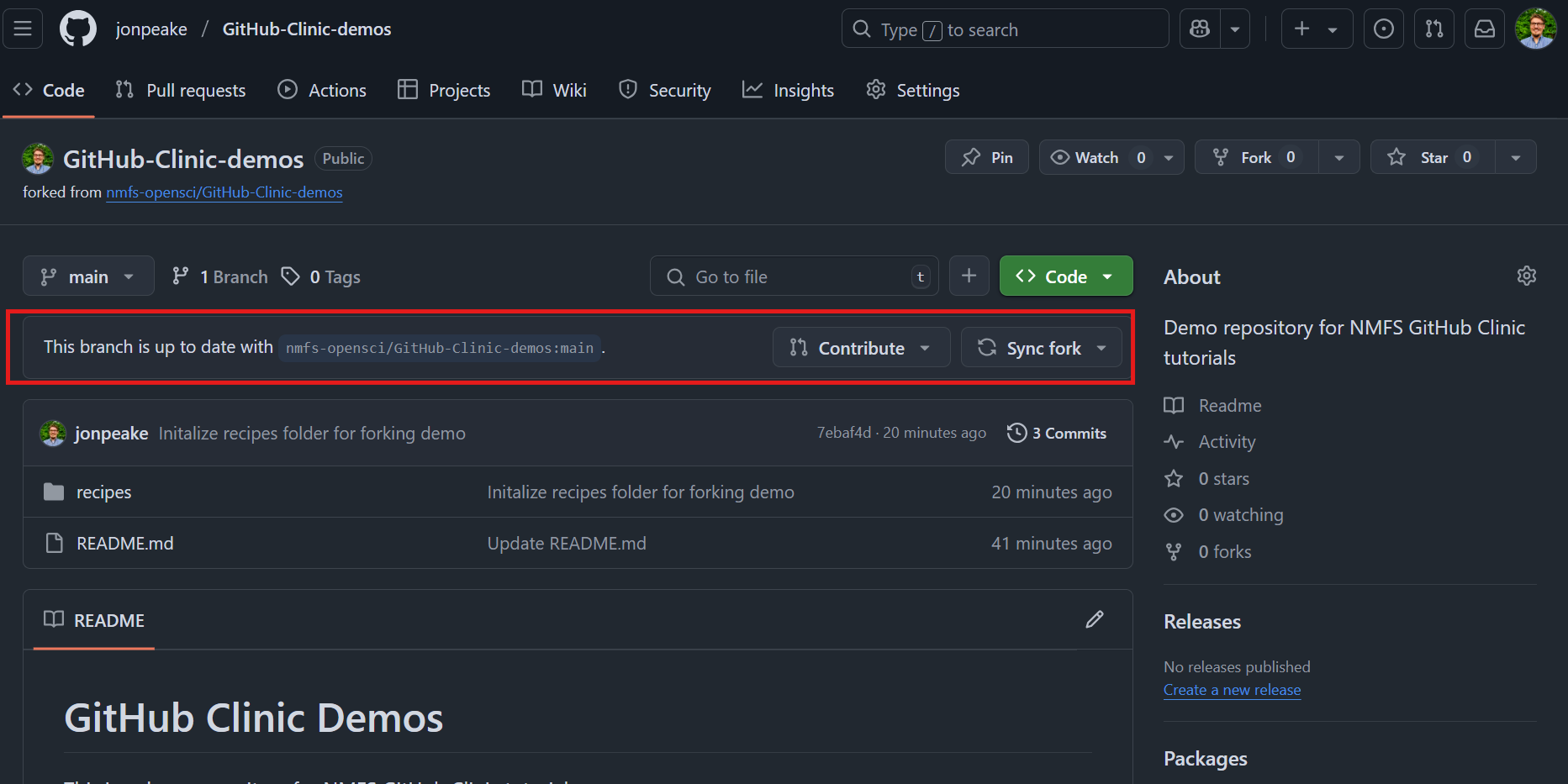
Task: Pin this repository
Action: [987, 157]
